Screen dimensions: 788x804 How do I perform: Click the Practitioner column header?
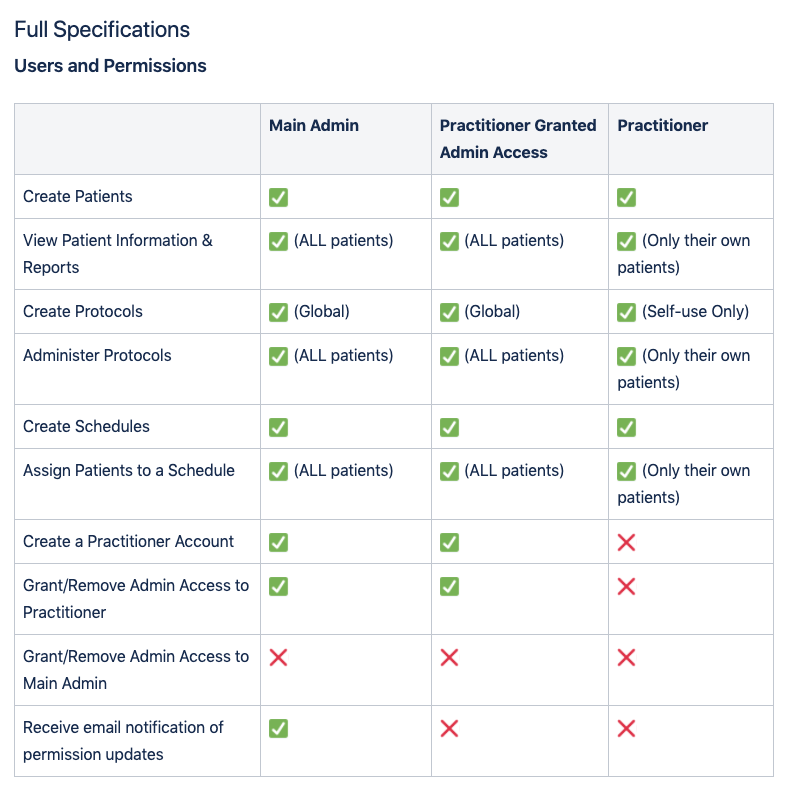662,125
